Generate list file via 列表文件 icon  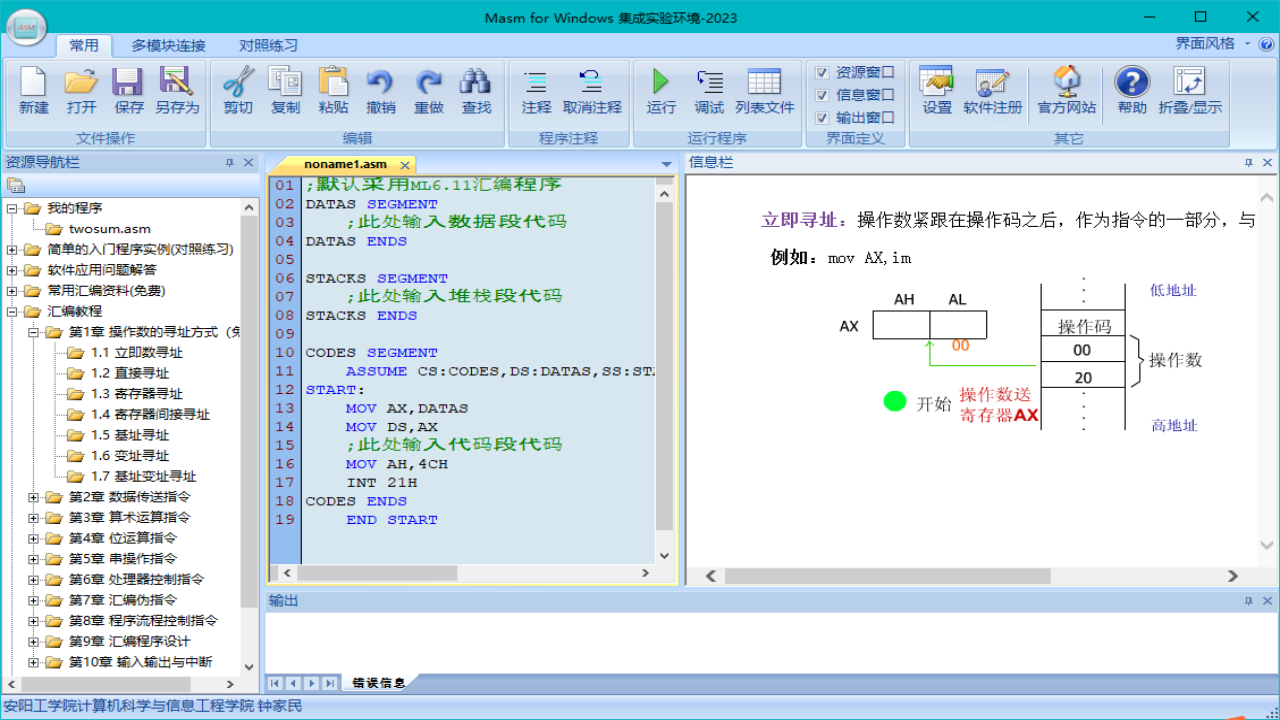(x=765, y=92)
